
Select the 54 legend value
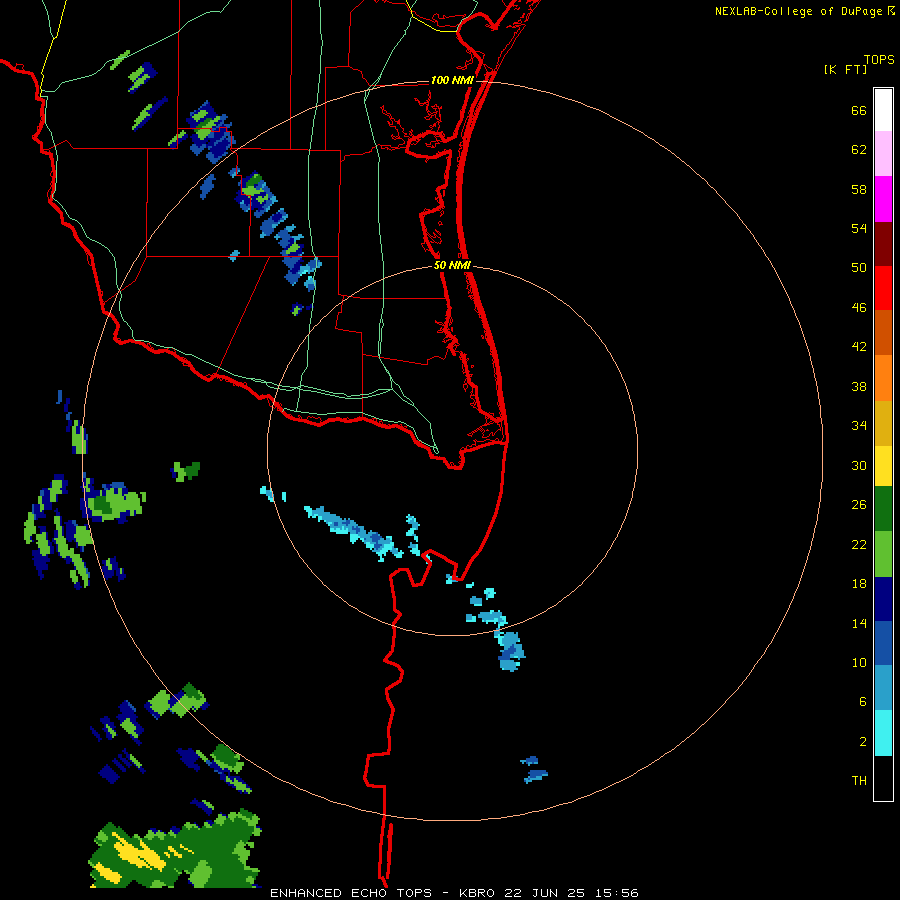point(859,228)
